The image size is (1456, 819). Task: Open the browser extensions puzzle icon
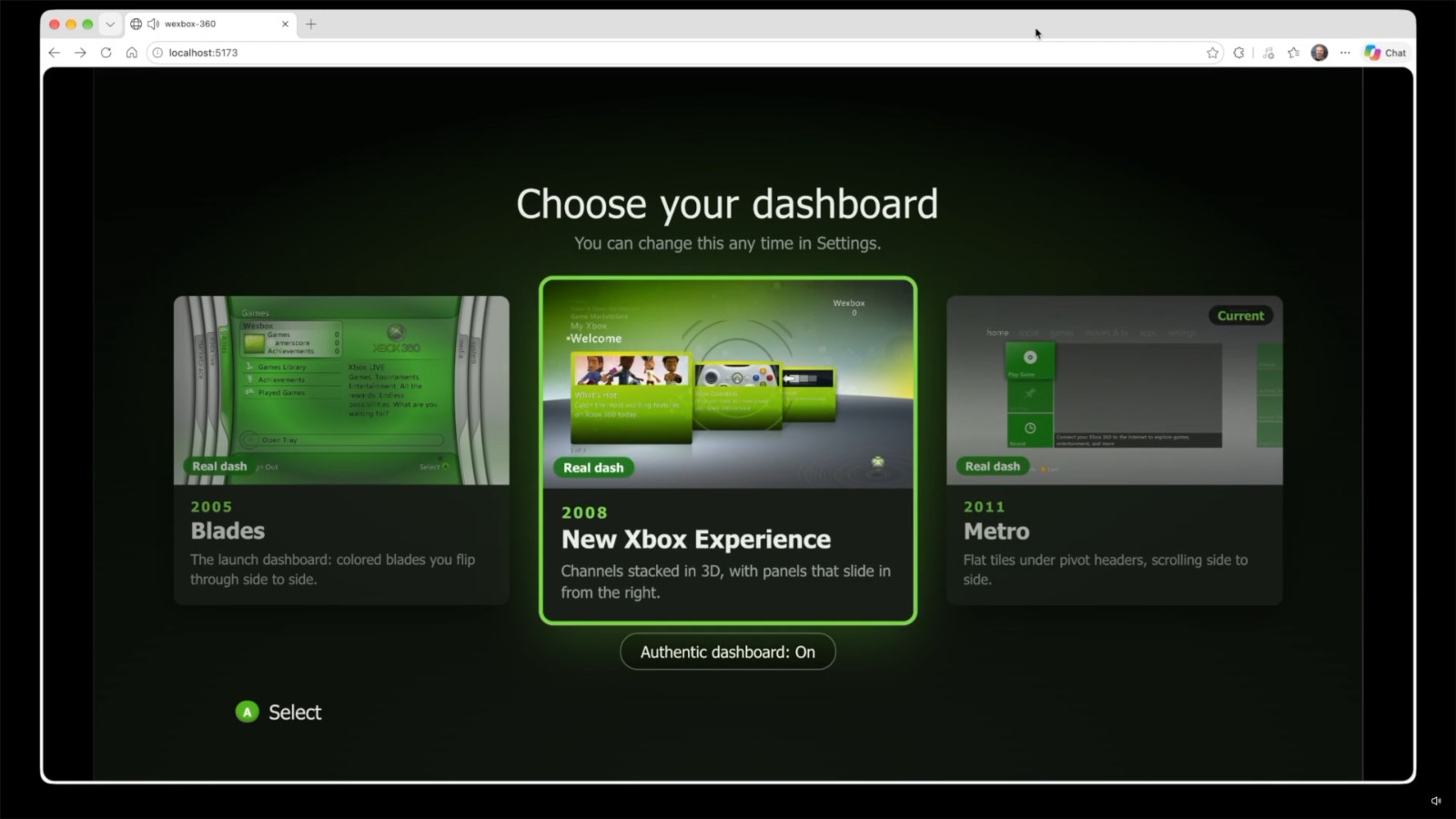(1239, 53)
